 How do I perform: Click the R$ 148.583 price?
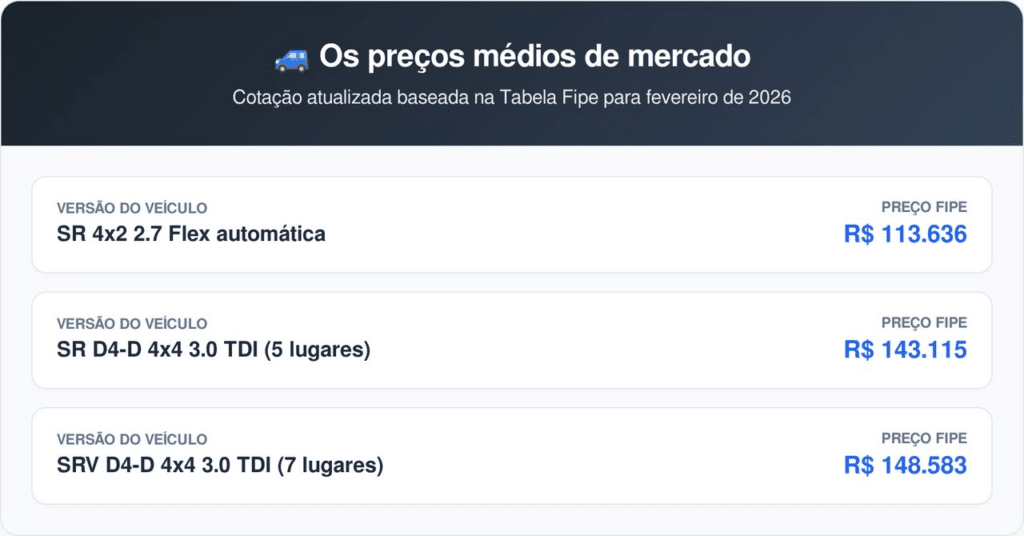click(x=905, y=466)
